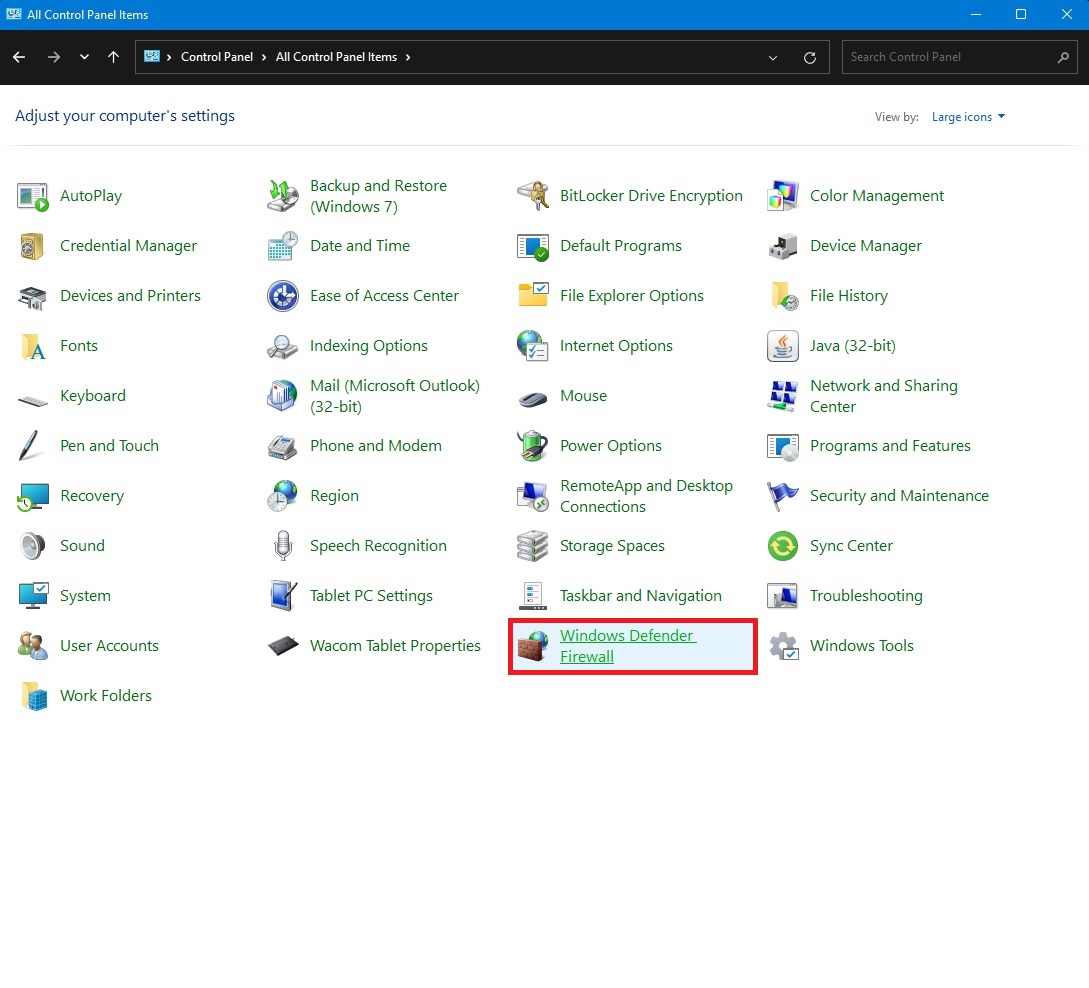Select All Control Panel Items breadcrumb
The image size is (1089, 988).
(x=336, y=57)
